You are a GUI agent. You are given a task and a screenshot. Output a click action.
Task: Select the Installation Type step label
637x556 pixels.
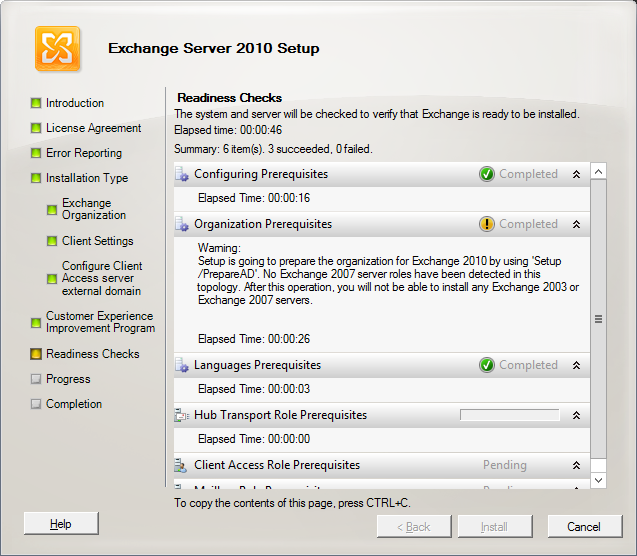(x=87, y=178)
